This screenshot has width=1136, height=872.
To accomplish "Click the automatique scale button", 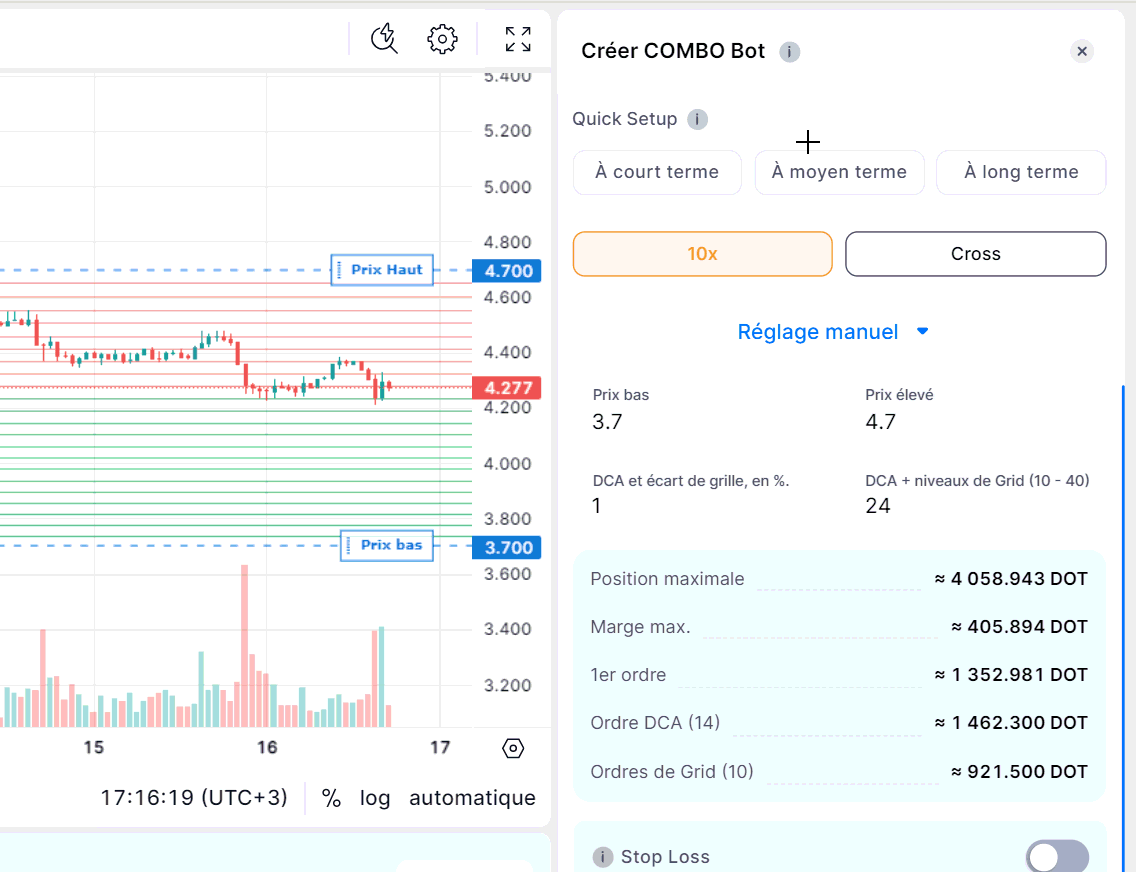I will pyautogui.click(x=472, y=798).
